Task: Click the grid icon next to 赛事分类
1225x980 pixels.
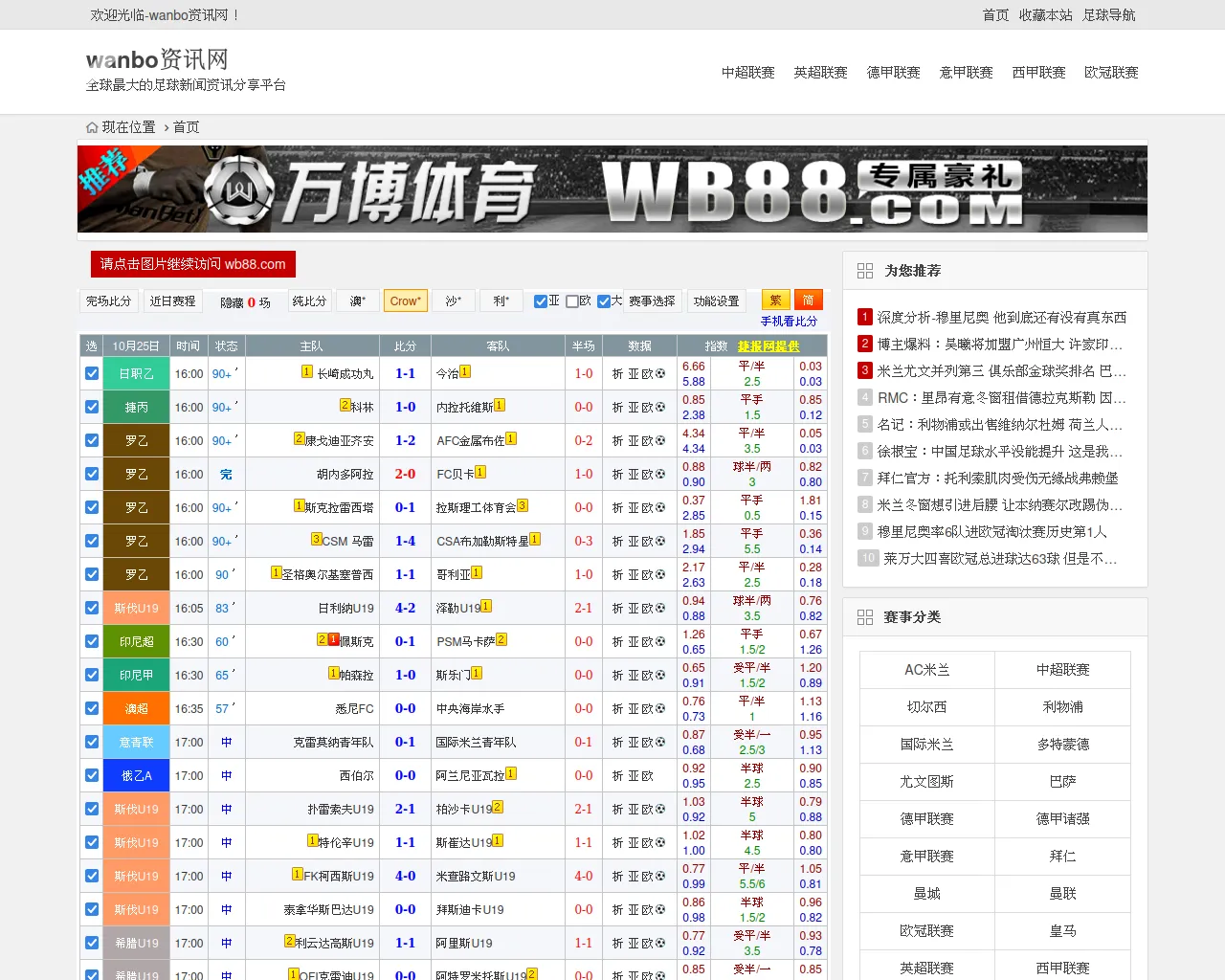Action: [x=865, y=617]
